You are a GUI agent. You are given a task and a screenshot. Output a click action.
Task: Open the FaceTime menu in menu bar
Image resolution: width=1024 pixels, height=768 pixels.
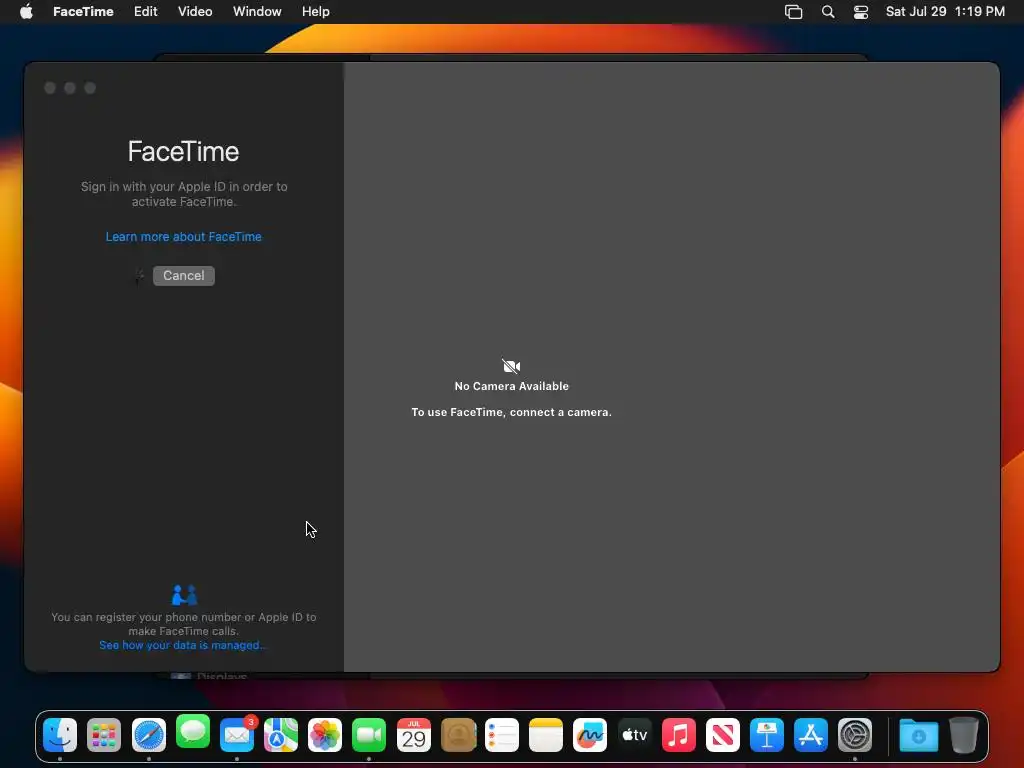click(x=83, y=12)
